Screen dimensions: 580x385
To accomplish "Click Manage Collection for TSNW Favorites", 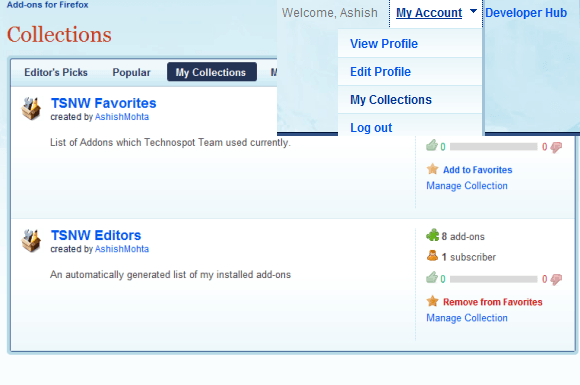I will (467, 186).
